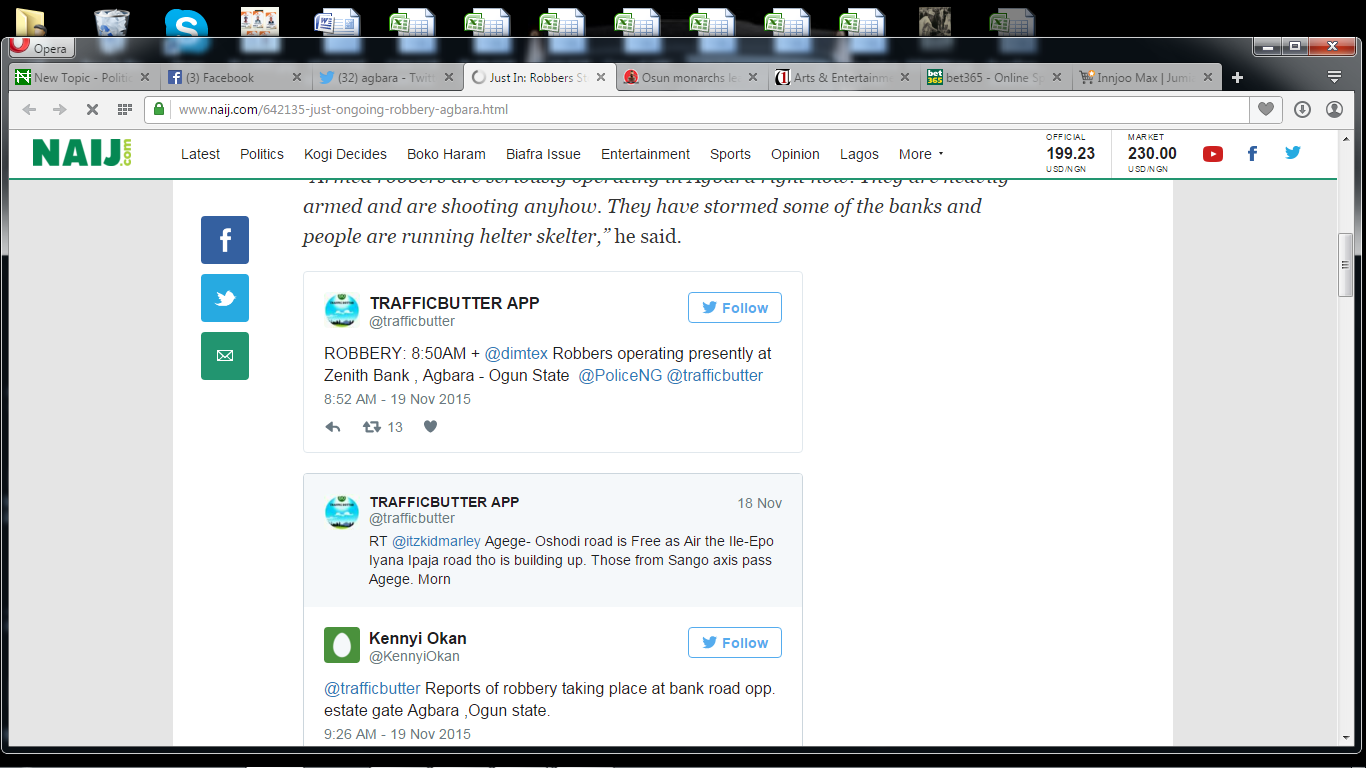Open the user account icon in toolbar
Viewport: 1366px width, 768px height.
(1334, 110)
